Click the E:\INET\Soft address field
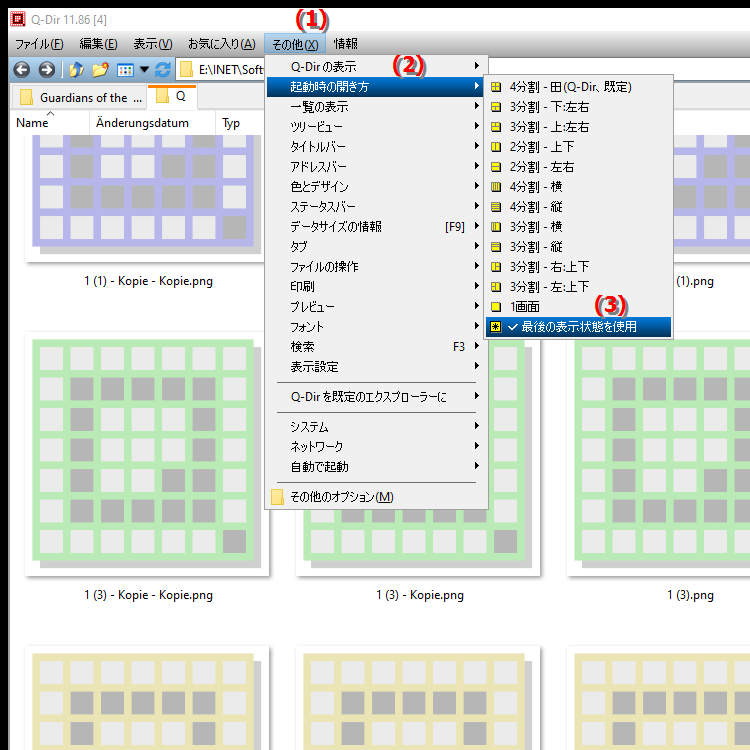 231,70
